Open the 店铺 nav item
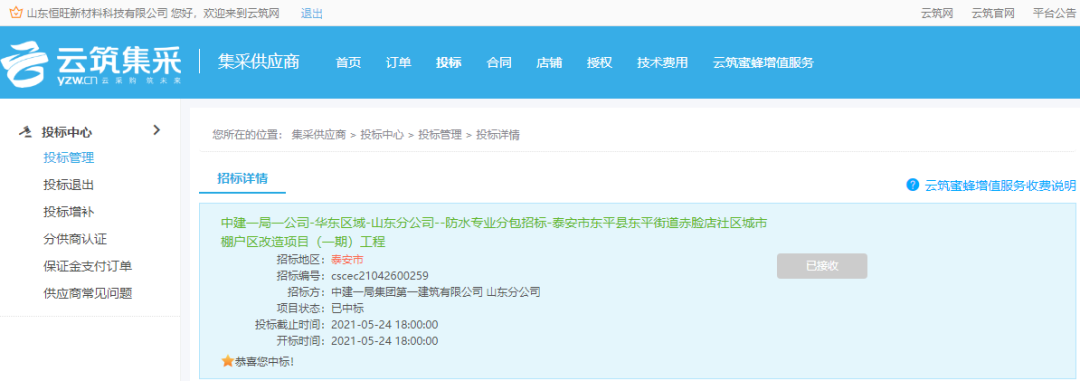Viewport: 1080px width, 381px height. click(550, 63)
